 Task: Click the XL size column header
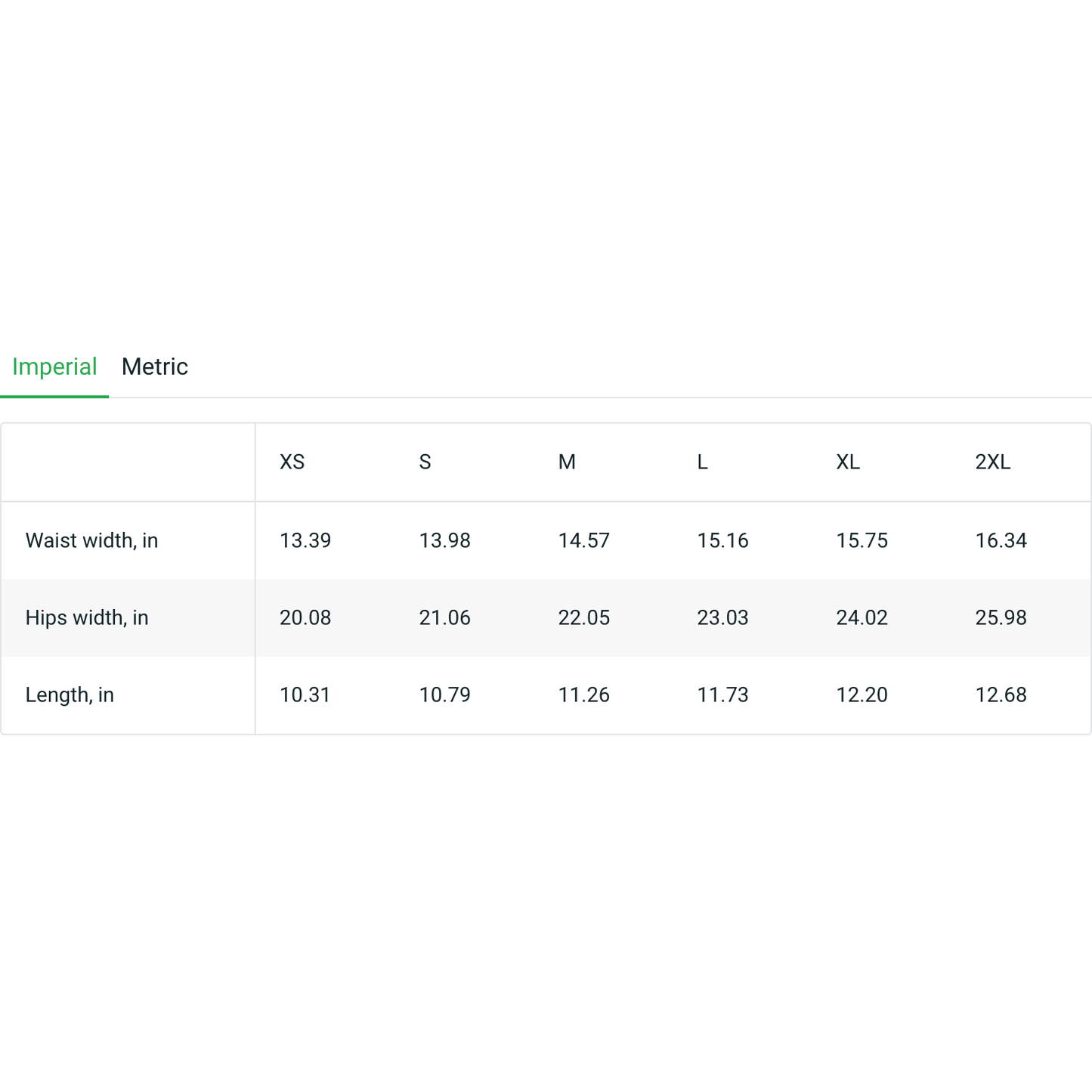[848, 462]
